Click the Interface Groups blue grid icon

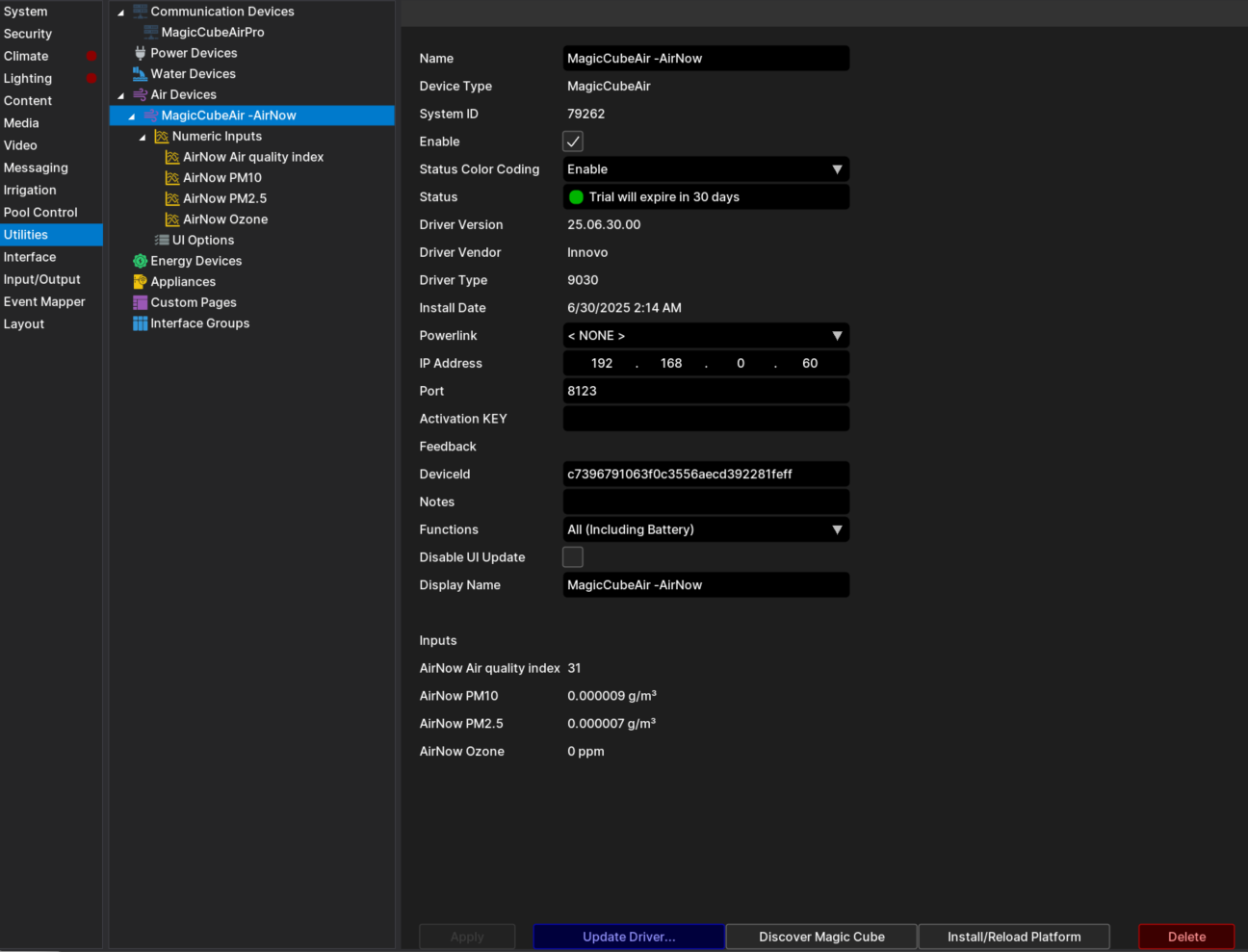pyautogui.click(x=140, y=323)
